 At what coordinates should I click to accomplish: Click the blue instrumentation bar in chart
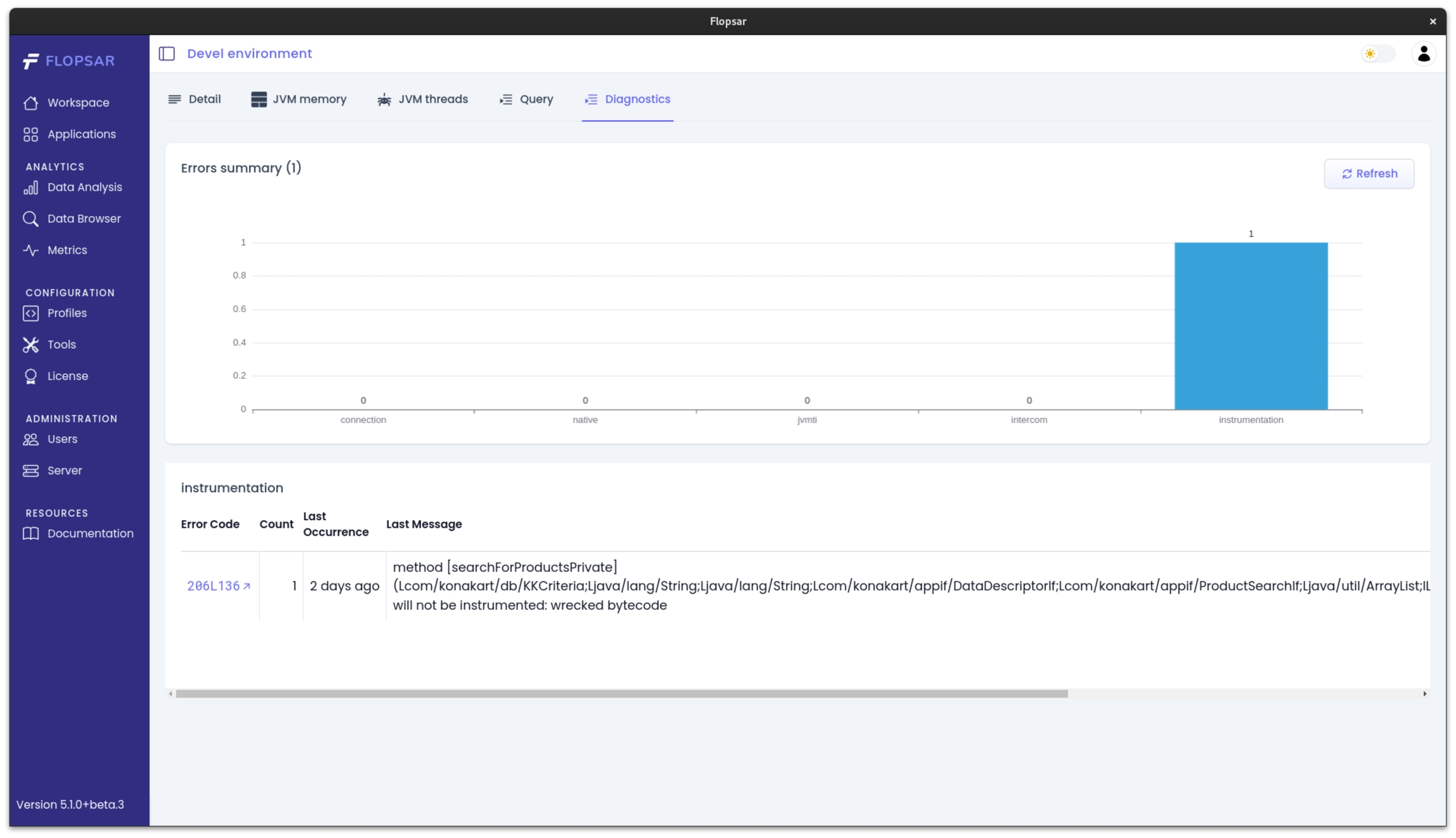point(1251,326)
